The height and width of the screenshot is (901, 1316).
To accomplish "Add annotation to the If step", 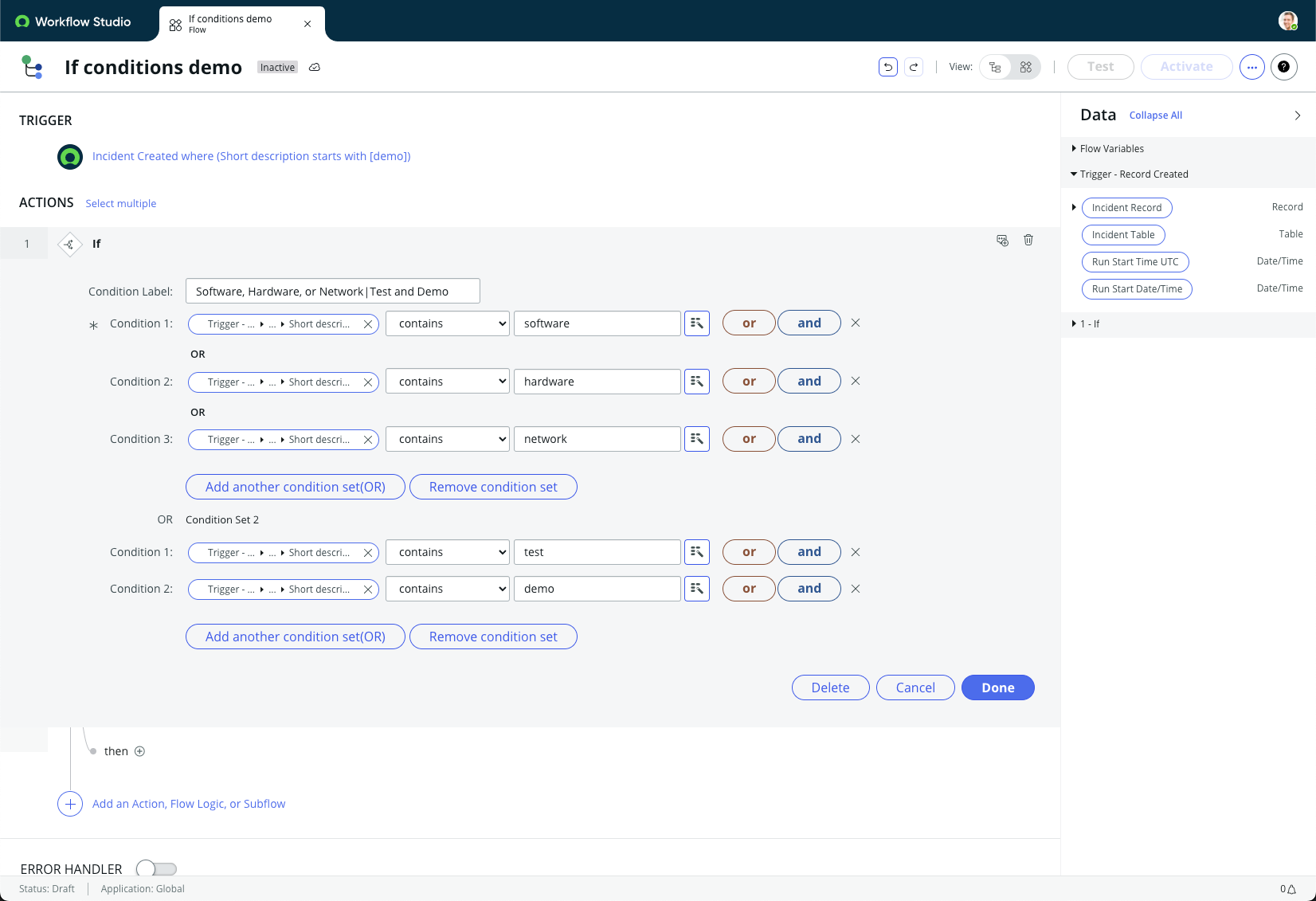I will [1002, 240].
